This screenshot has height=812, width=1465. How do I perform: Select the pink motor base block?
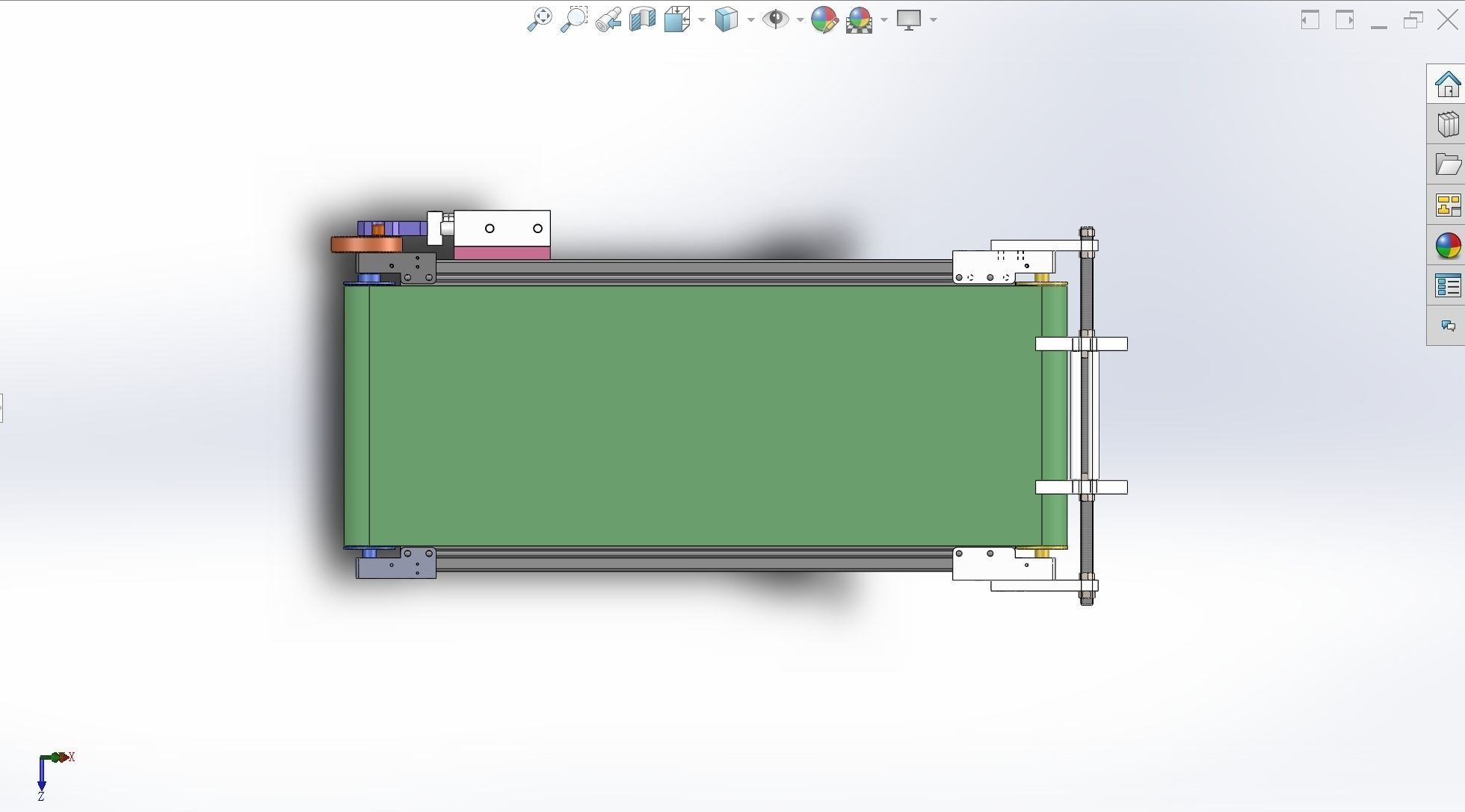pos(502,254)
